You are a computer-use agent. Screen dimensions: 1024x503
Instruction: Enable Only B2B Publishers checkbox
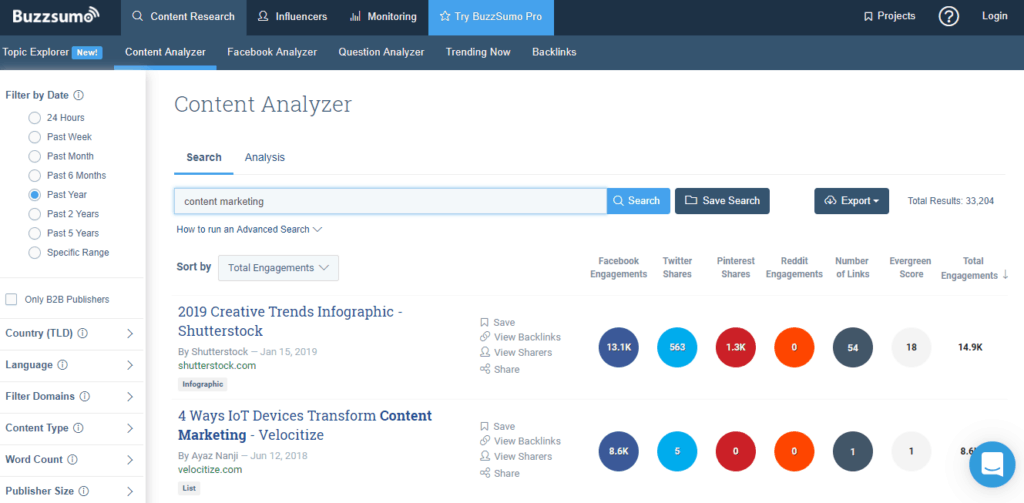point(11,299)
